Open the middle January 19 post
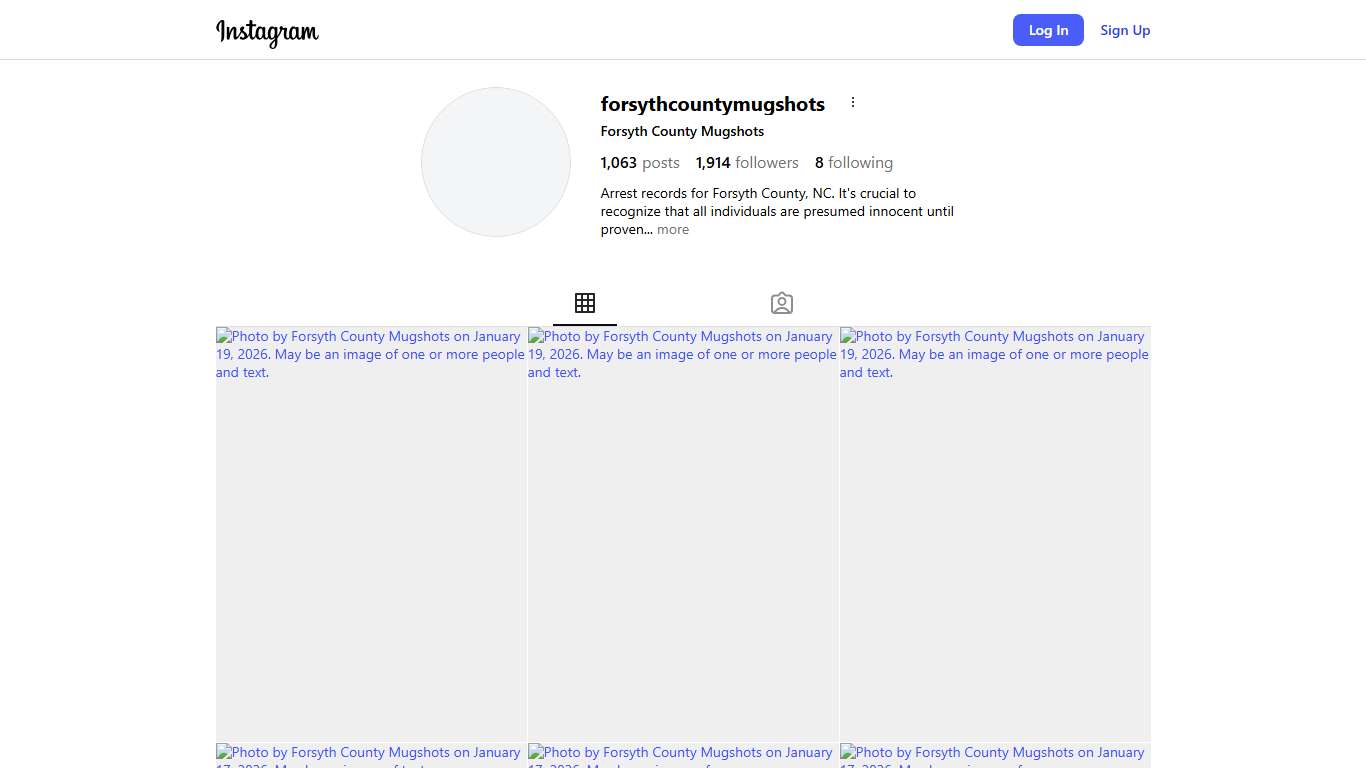The width and height of the screenshot is (1366, 768). (683, 533)
